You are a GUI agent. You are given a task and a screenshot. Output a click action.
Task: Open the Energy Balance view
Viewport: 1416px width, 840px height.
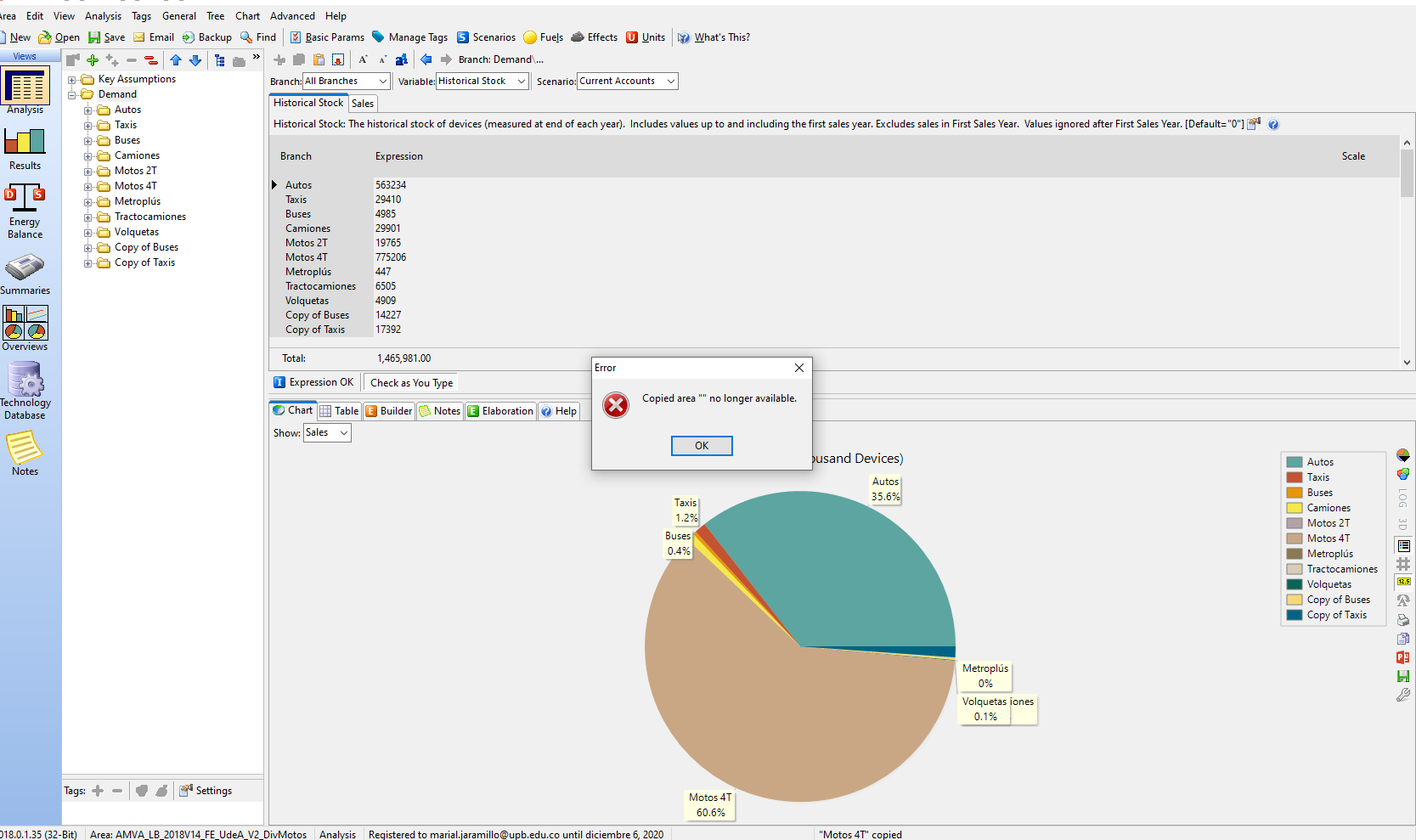coord(25,211)
